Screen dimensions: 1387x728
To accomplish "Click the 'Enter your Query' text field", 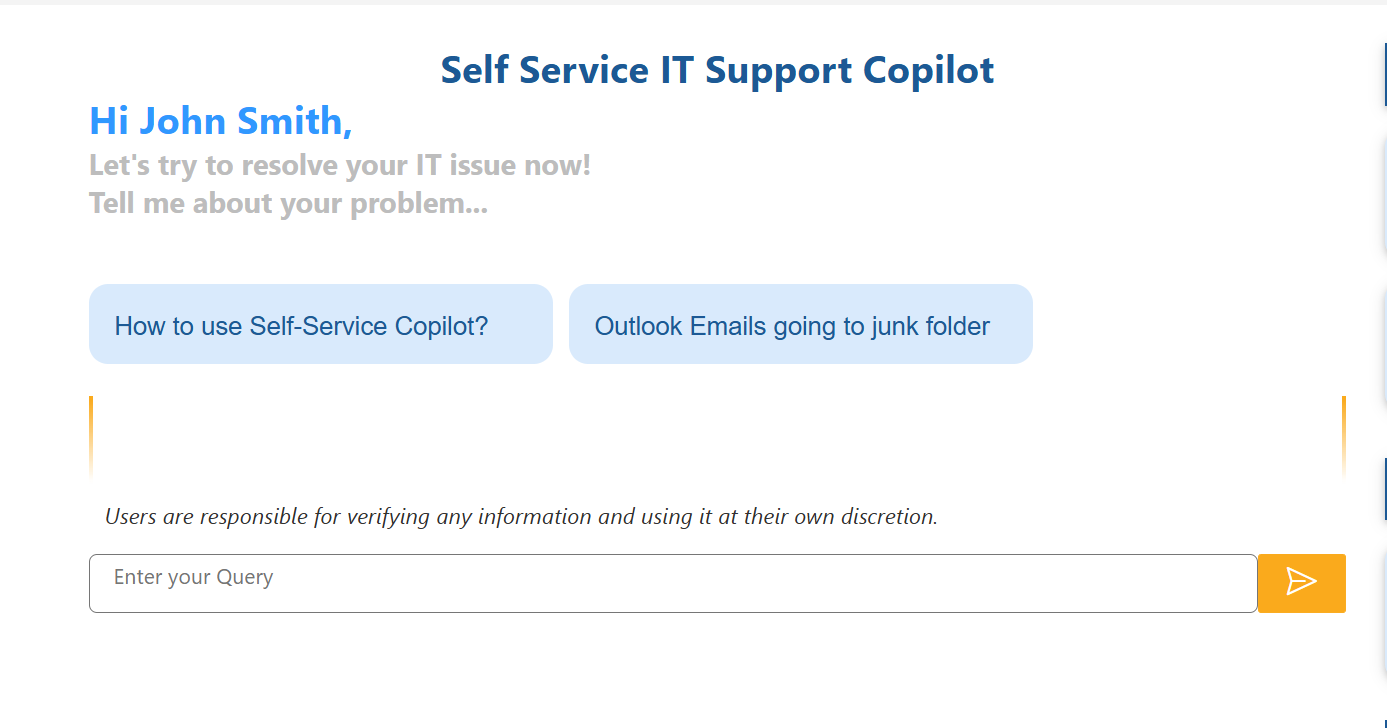I will (674, 583).
